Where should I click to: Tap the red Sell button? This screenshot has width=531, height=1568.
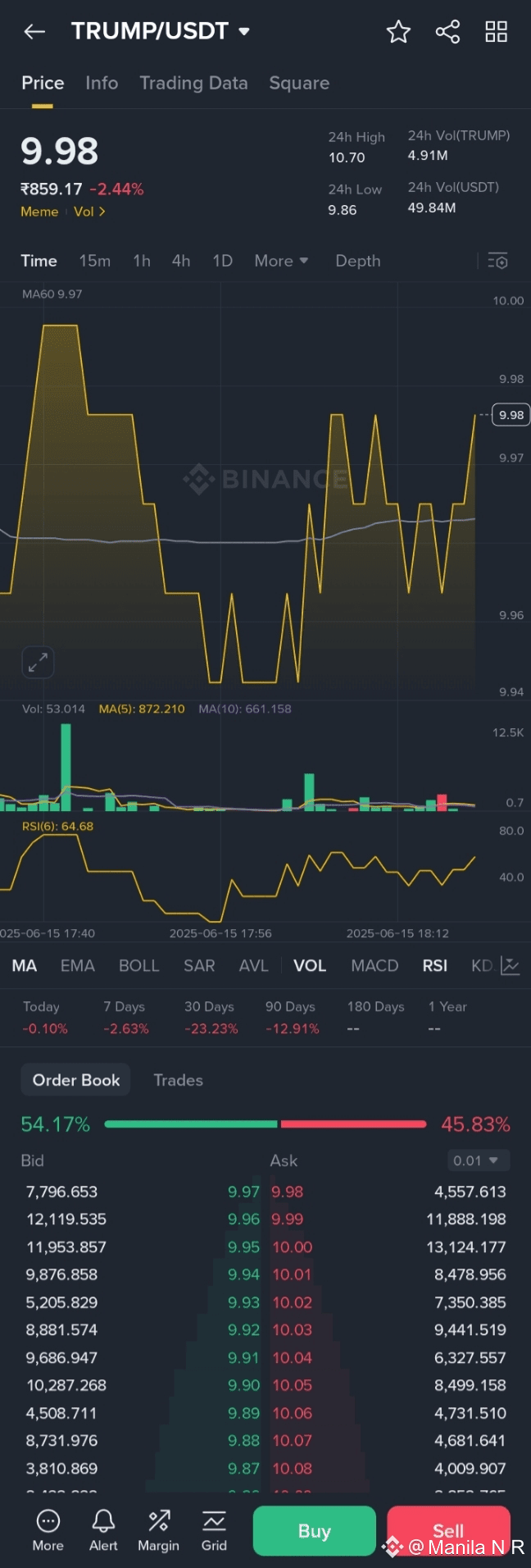[x=448, y=1531]
